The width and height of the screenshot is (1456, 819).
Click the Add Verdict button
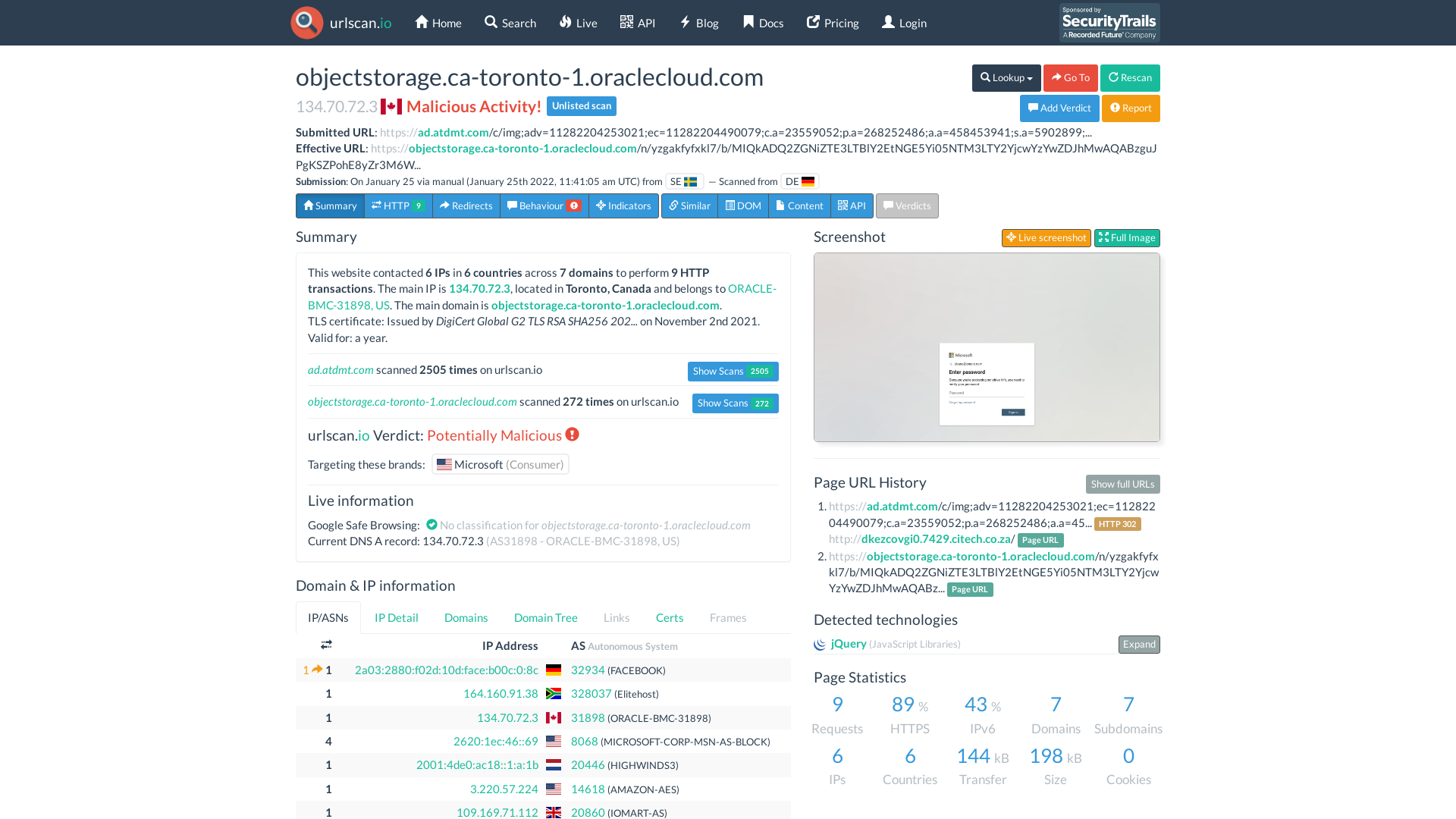[1059, 108]
